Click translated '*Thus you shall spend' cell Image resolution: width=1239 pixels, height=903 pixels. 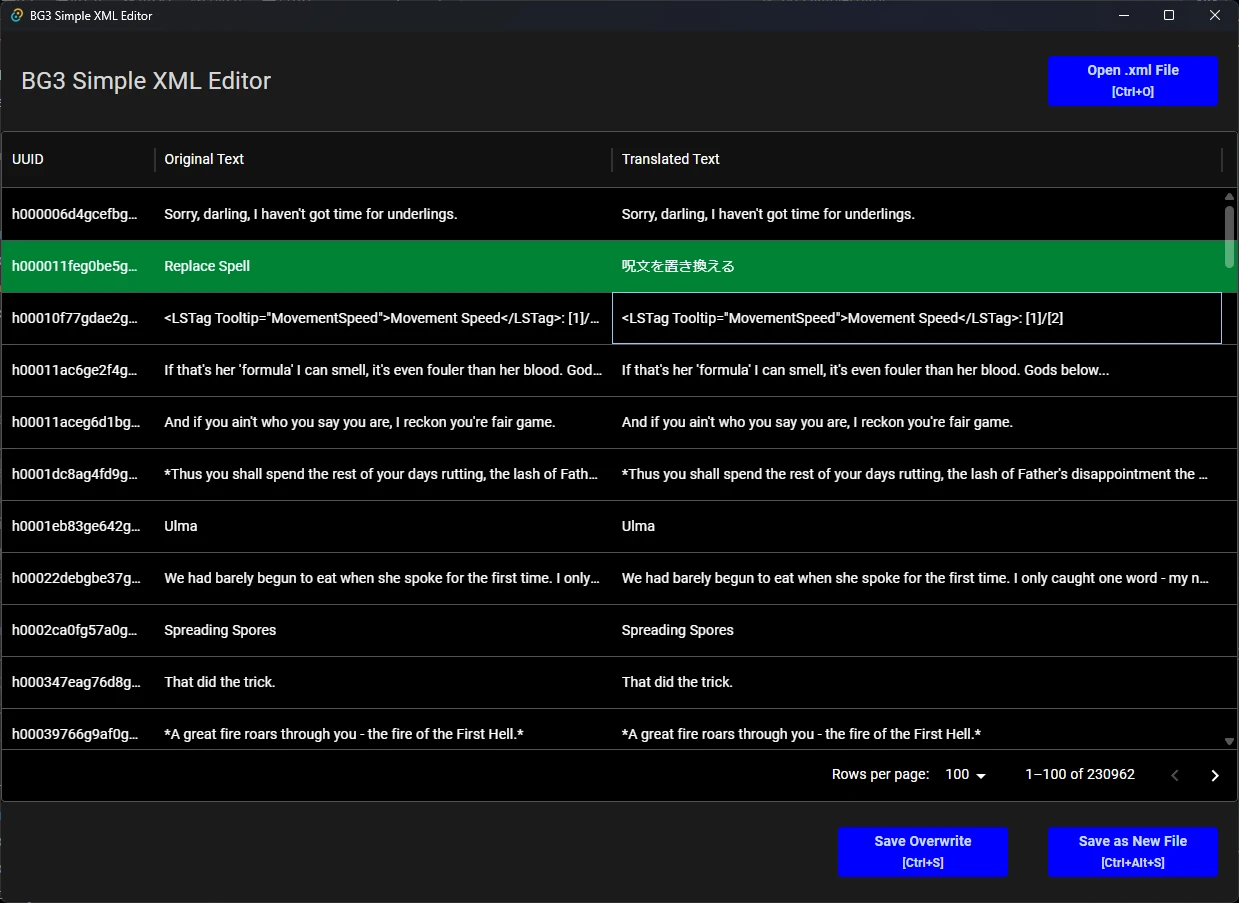(x=916, y=474)
